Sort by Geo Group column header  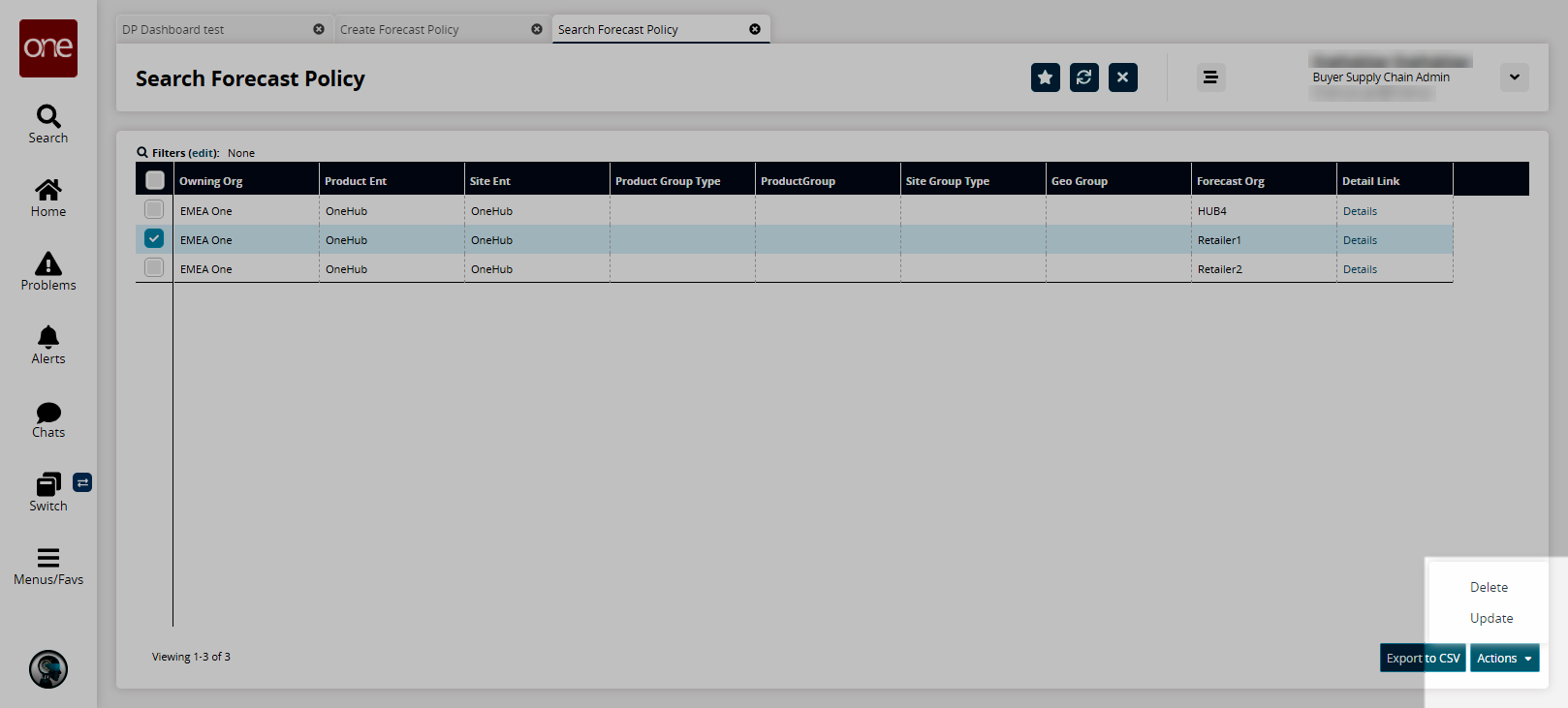(1119, 181)
